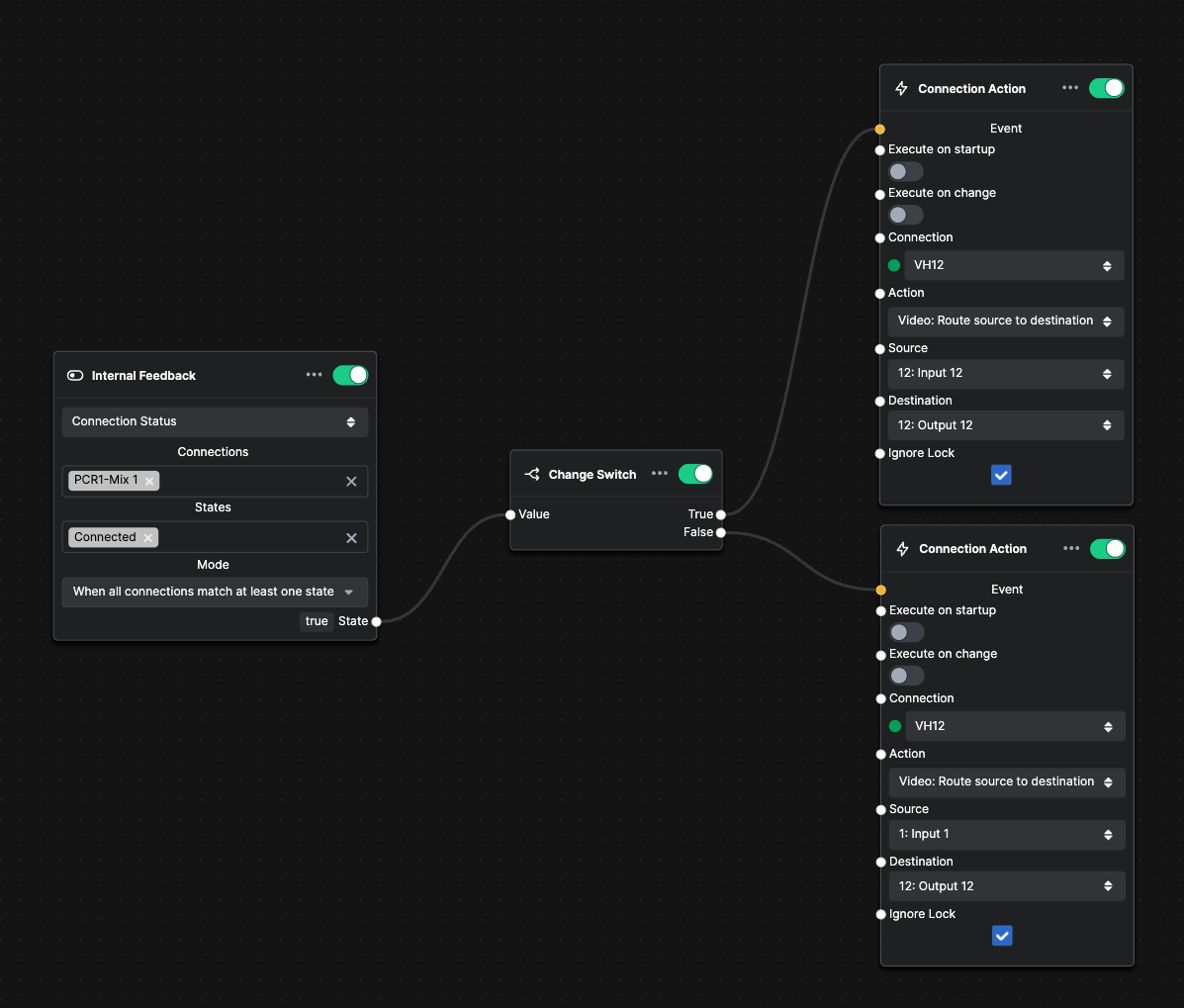Open the Internal Feedback node options menu
This screenshot has width=1184, height=1008.
tap(315, 375)
